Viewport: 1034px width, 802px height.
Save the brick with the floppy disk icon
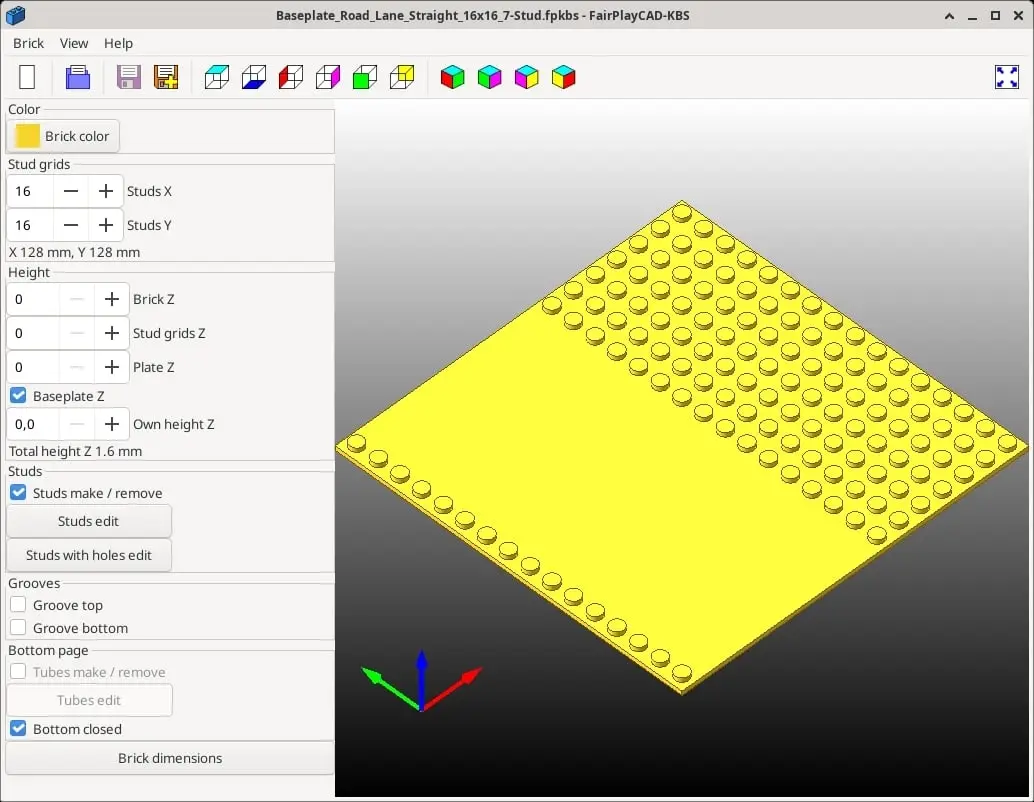click(x=129, y=77)
